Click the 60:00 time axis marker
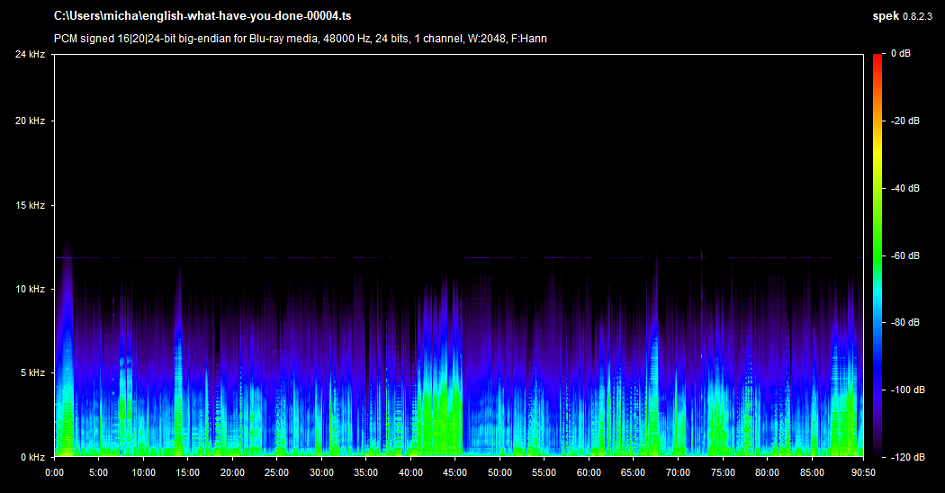 click(x=589, y=472)
